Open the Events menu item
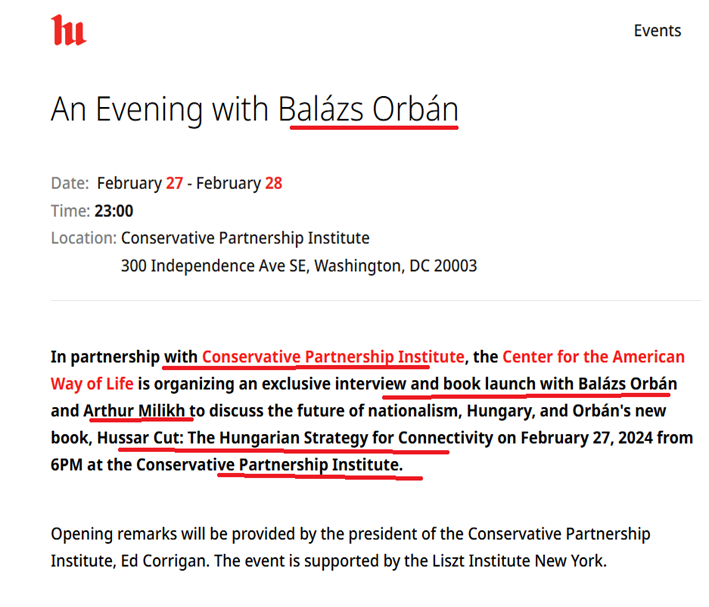The width and height of the screenshot is (709, 607). pos(657,30)
